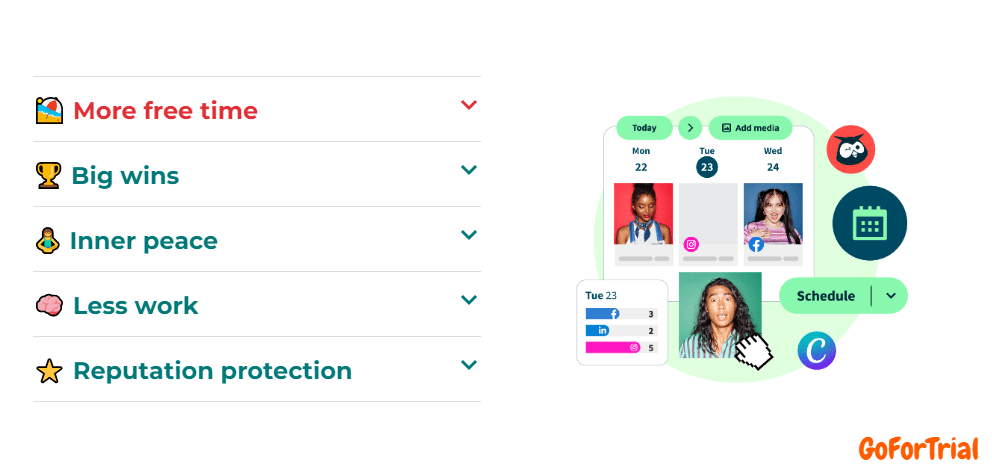Viewport: 992px width, 470px height.
Task: Select Tuesday 23 in the calendar
Action: pyautogui.click(x=707, y=167)
